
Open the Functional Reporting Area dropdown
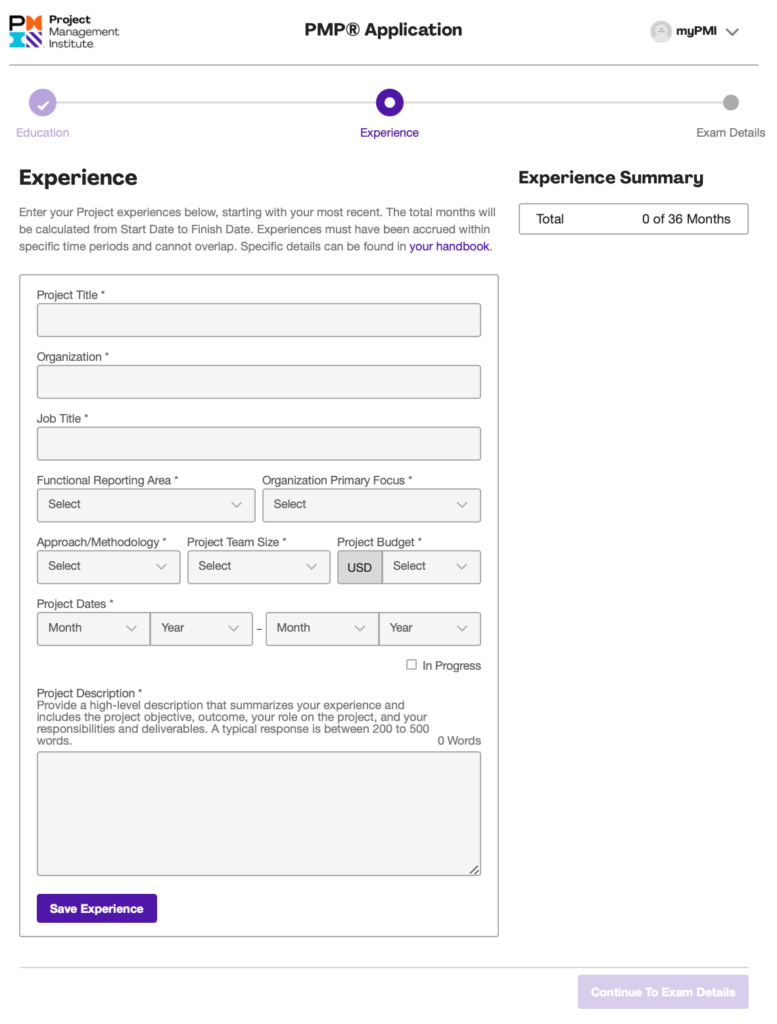(x=146, y=505)
